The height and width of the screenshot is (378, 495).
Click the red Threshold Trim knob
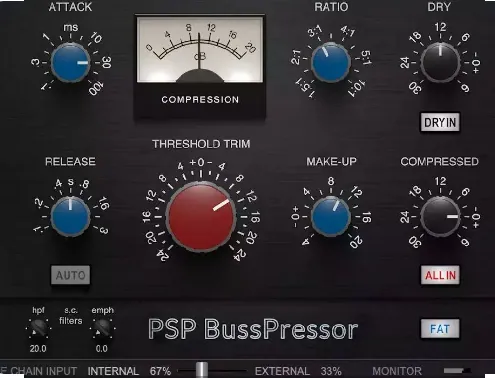coord(201,216)
